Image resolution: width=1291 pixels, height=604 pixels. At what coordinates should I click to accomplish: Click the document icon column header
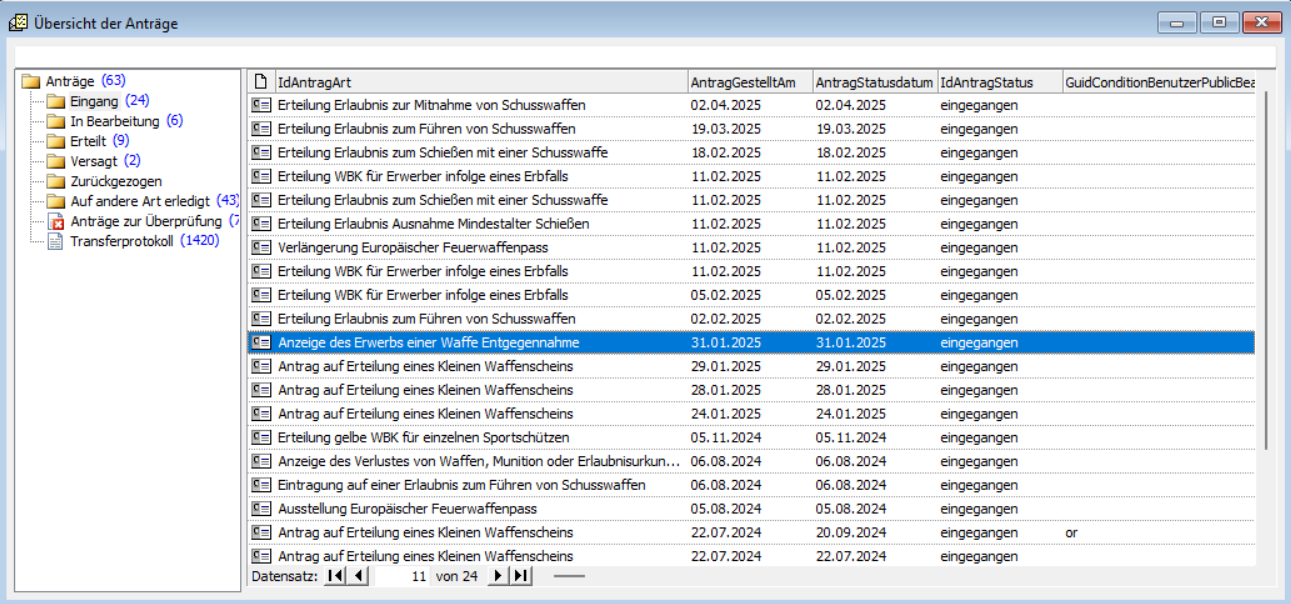pyautogui.click(x=261, y=82)
